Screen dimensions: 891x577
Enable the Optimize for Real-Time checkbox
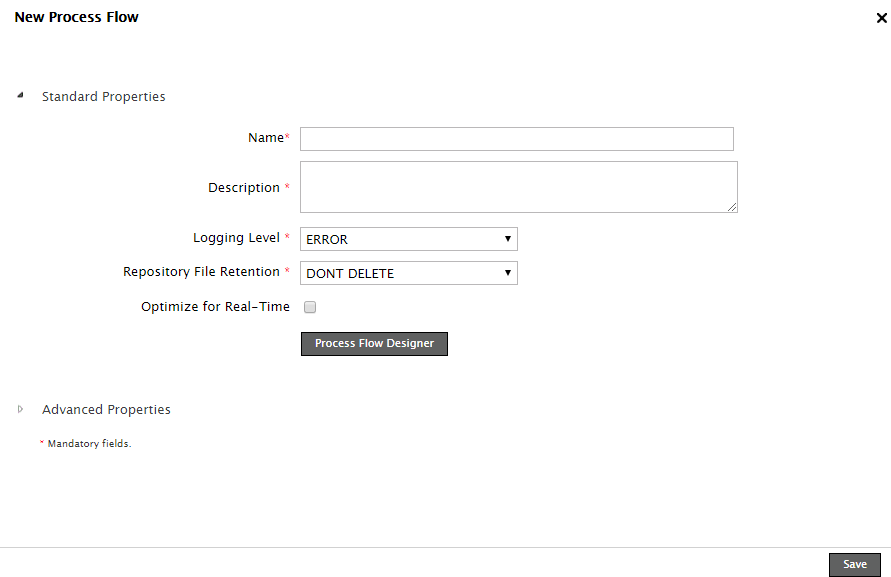point(310,308)
